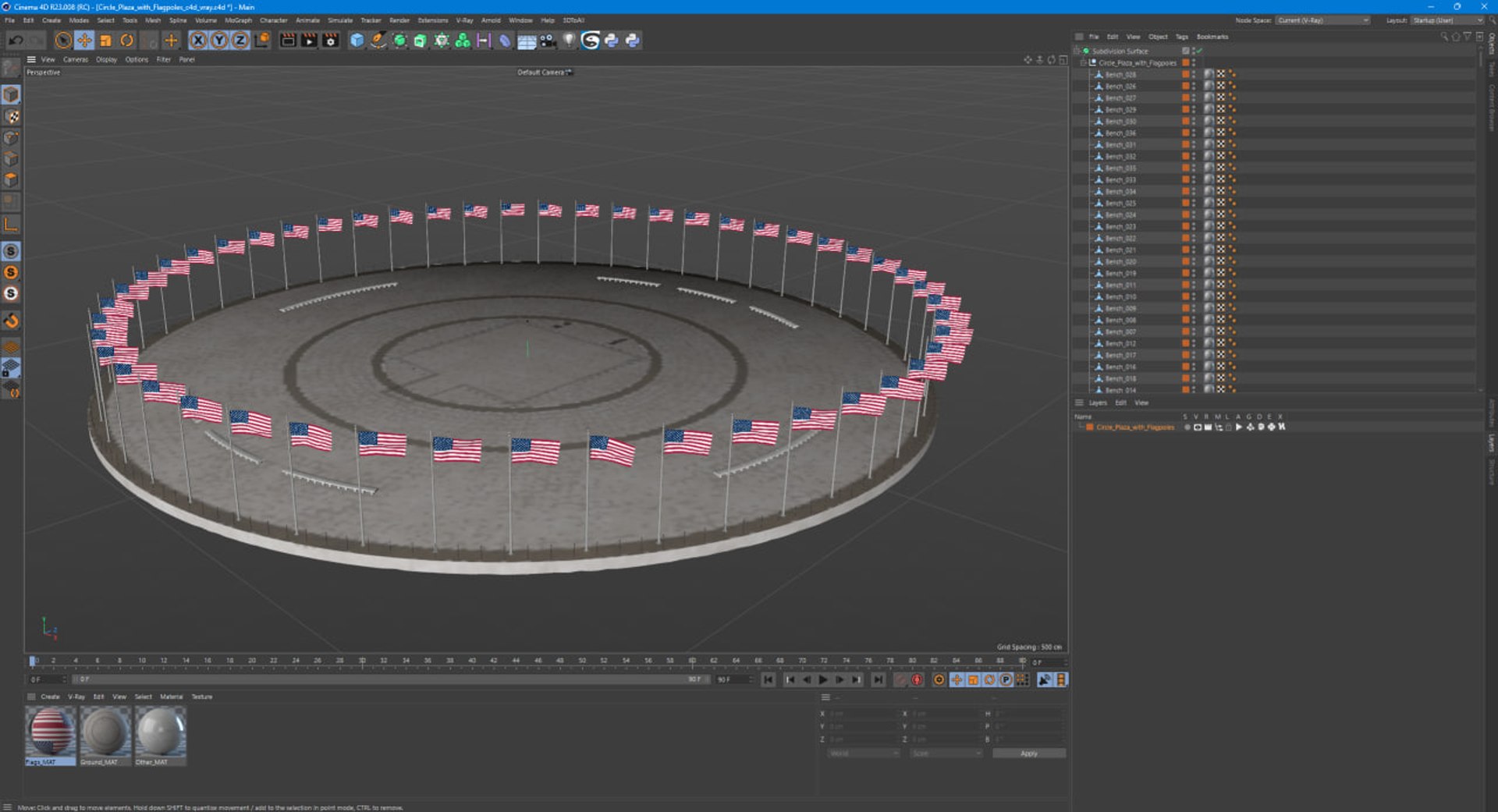Open viewport Cameras menu

(75, 59)
